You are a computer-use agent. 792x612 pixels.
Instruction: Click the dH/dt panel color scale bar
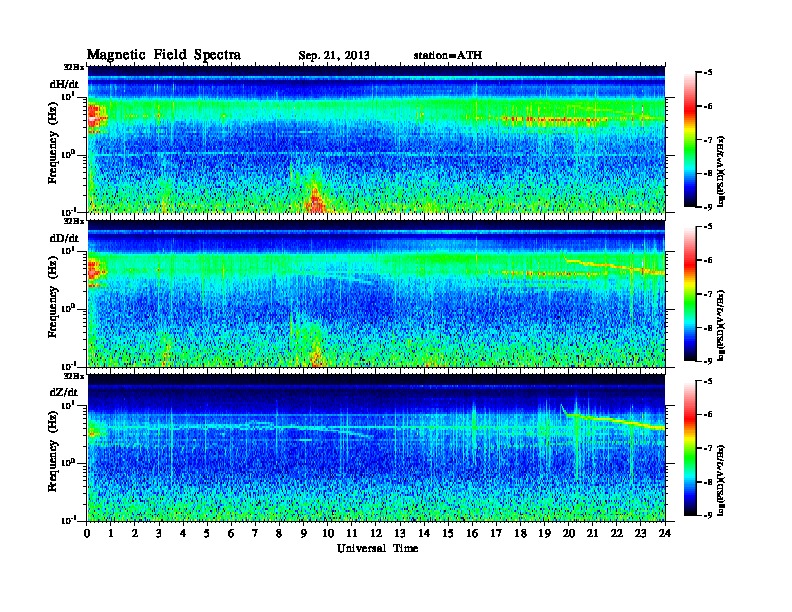coord(690,140)
